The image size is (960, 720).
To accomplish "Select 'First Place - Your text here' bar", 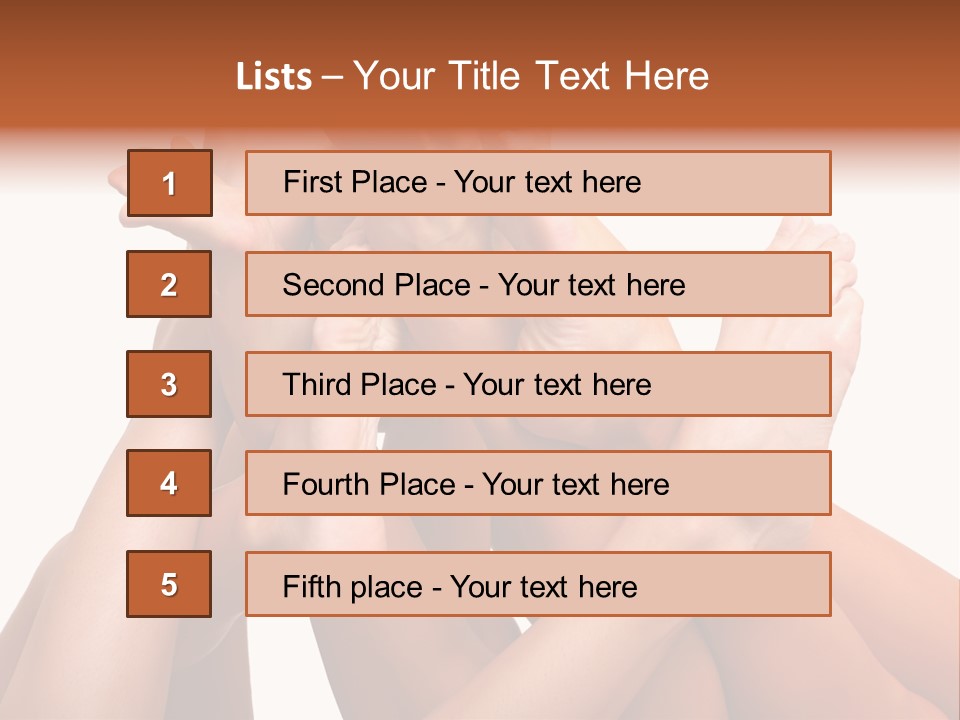I will tap(538, 183).
